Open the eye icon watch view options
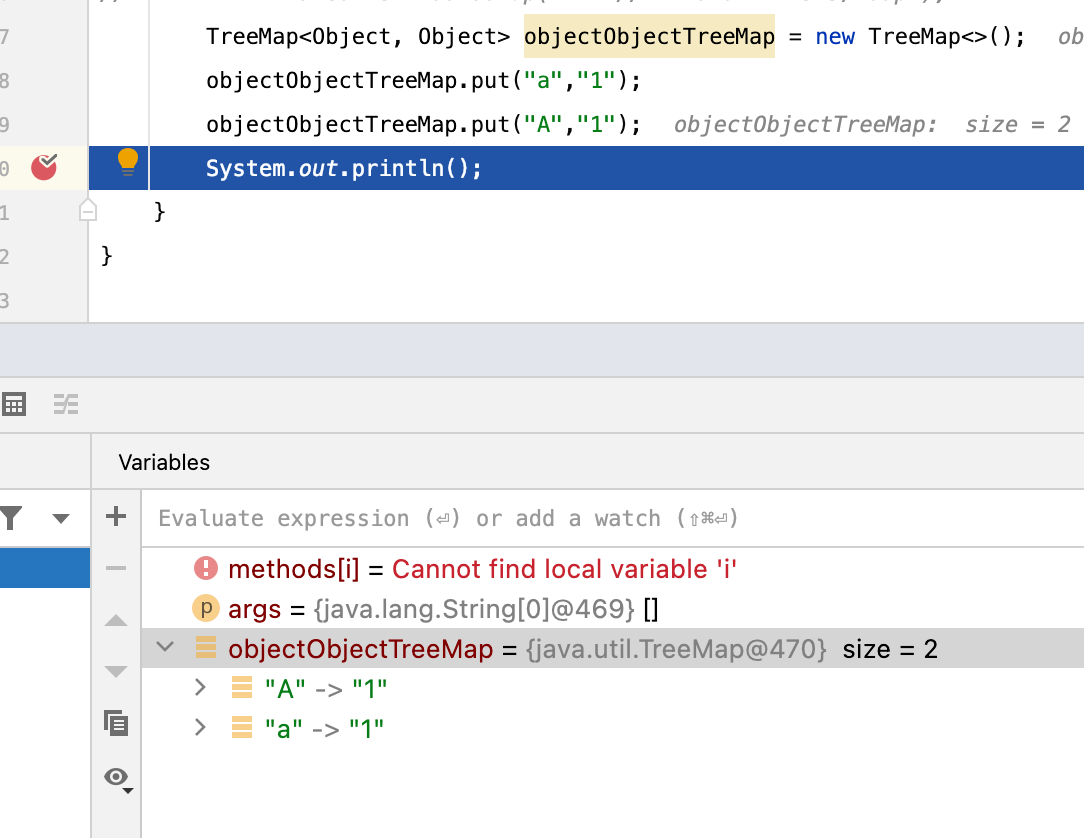 (117, 777)
